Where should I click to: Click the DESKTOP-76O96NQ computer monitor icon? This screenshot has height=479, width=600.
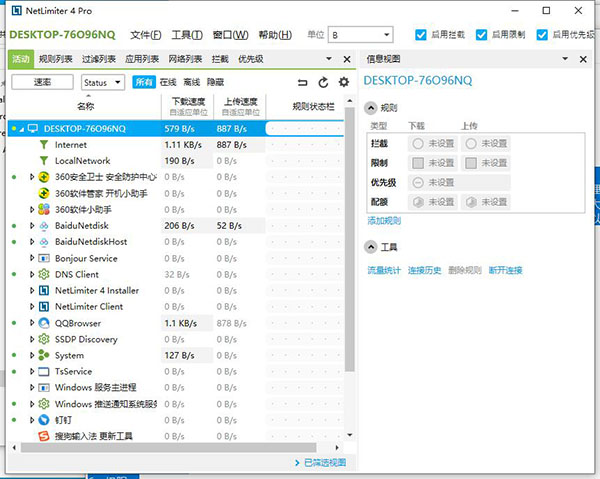(x=33, y=129)
